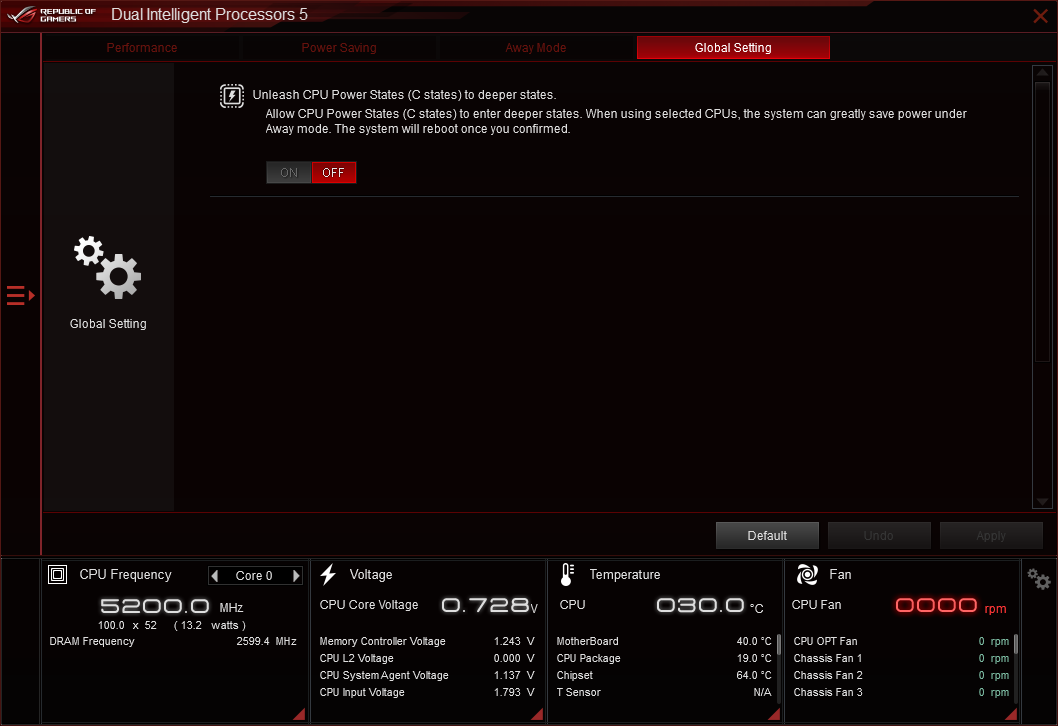Click the Chipset temperature row
The width and height of the screenshot is (1058, 726).
pos(664,675)
